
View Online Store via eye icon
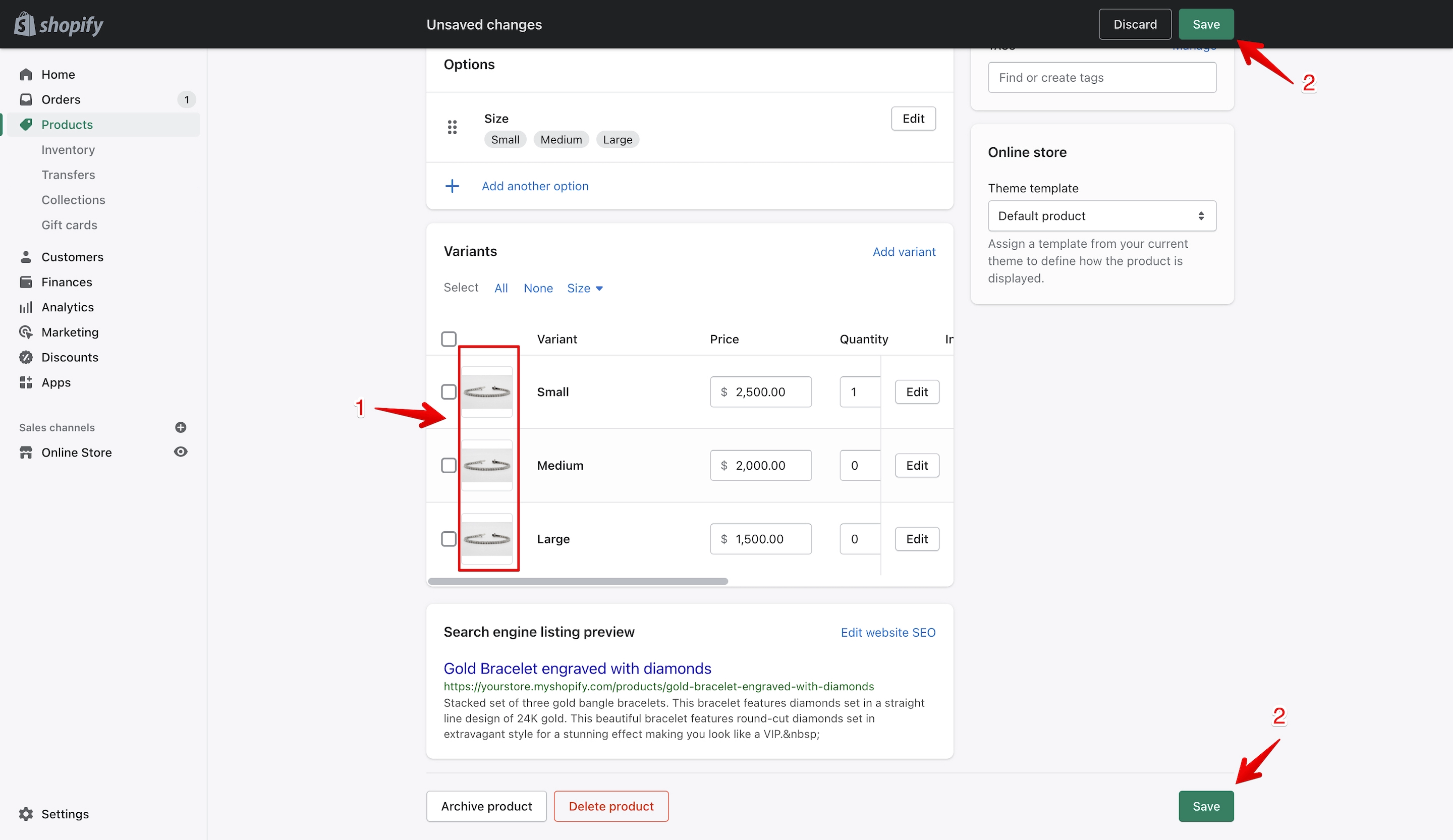181,452
